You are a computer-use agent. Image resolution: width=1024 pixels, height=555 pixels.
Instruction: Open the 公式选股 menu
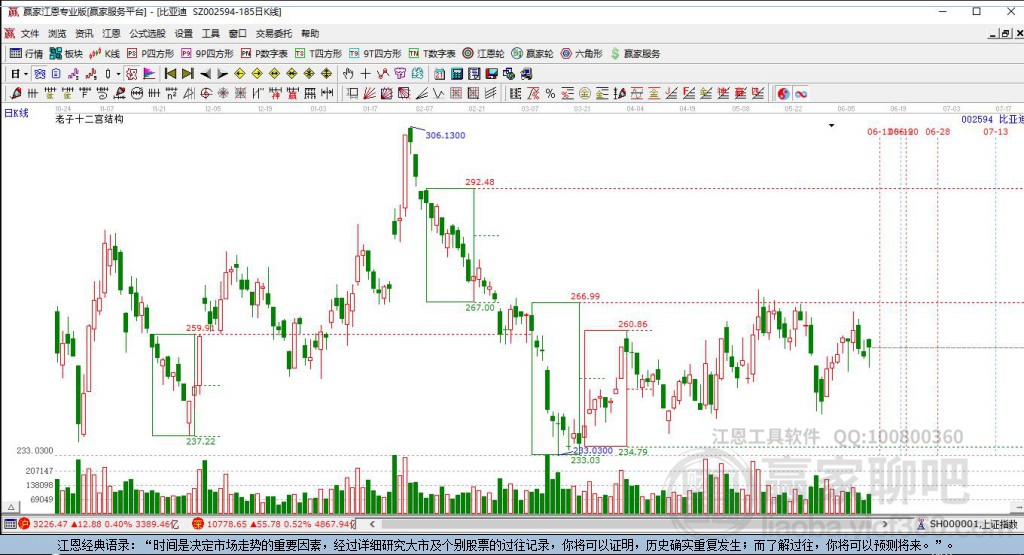pos(147,33)
